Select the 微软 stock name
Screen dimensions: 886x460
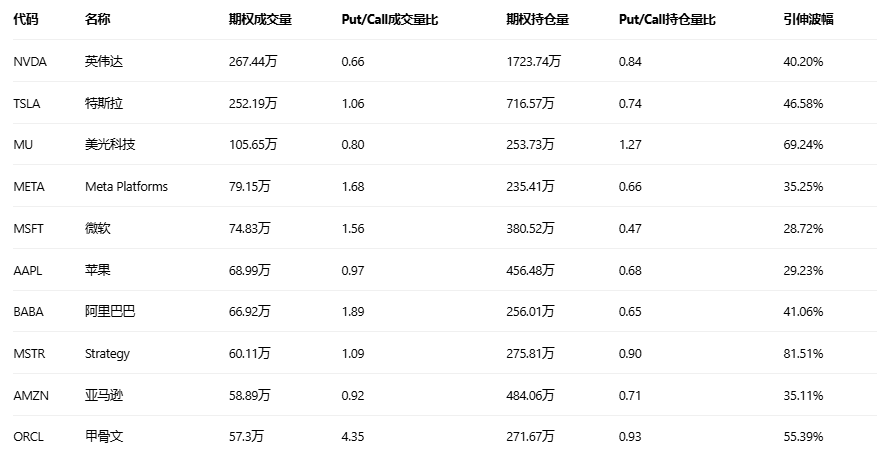[x=98, y=228]
